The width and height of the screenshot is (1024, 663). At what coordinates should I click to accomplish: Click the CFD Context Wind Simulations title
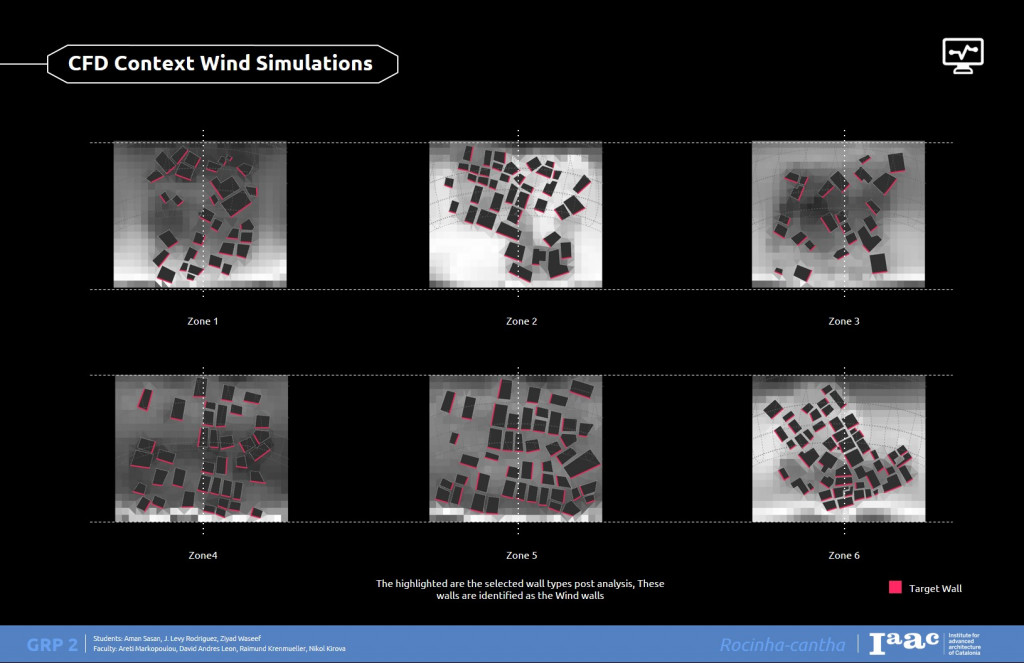point(221,64)
